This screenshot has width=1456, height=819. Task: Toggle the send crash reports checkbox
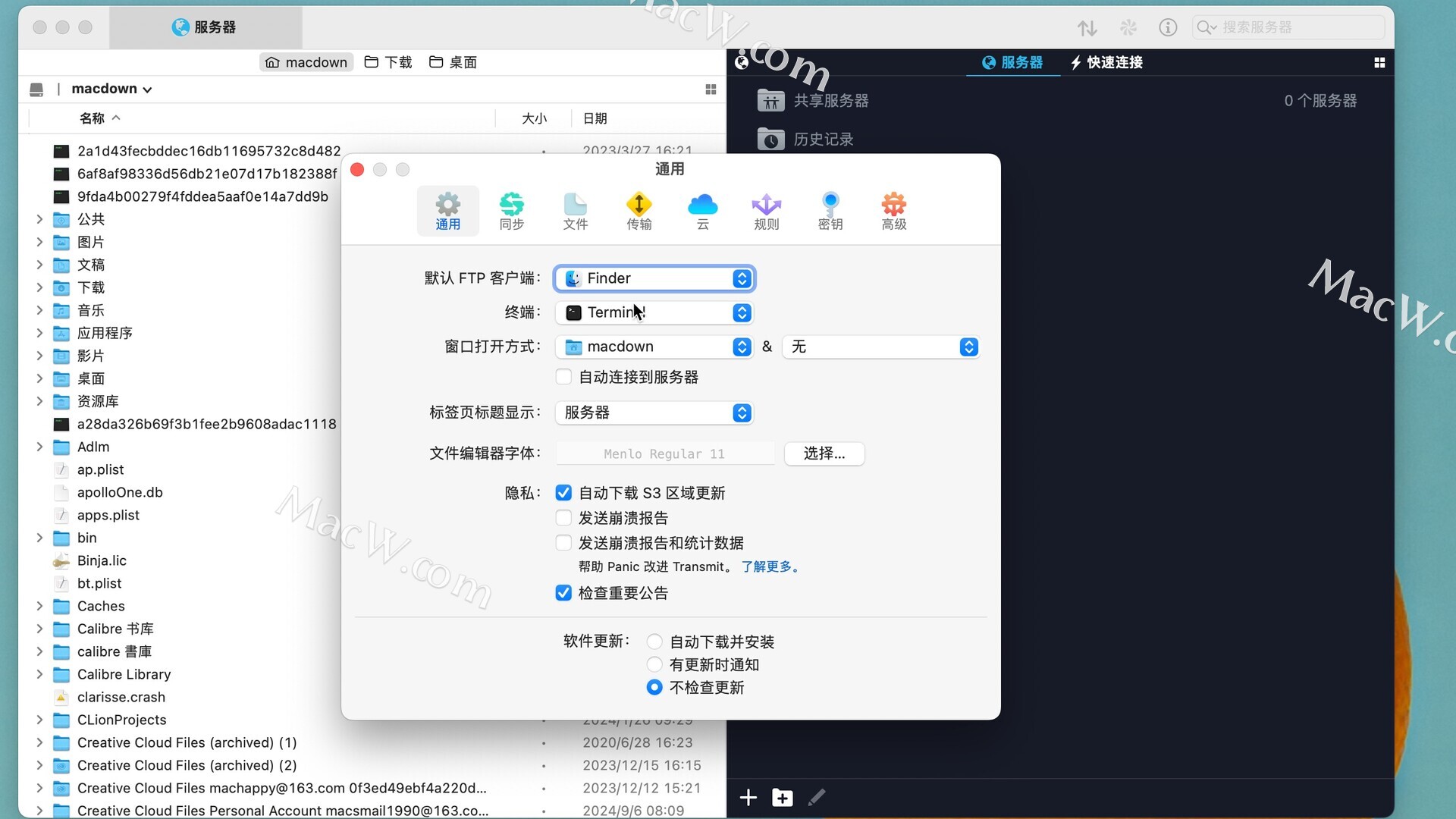coord(563,518)
